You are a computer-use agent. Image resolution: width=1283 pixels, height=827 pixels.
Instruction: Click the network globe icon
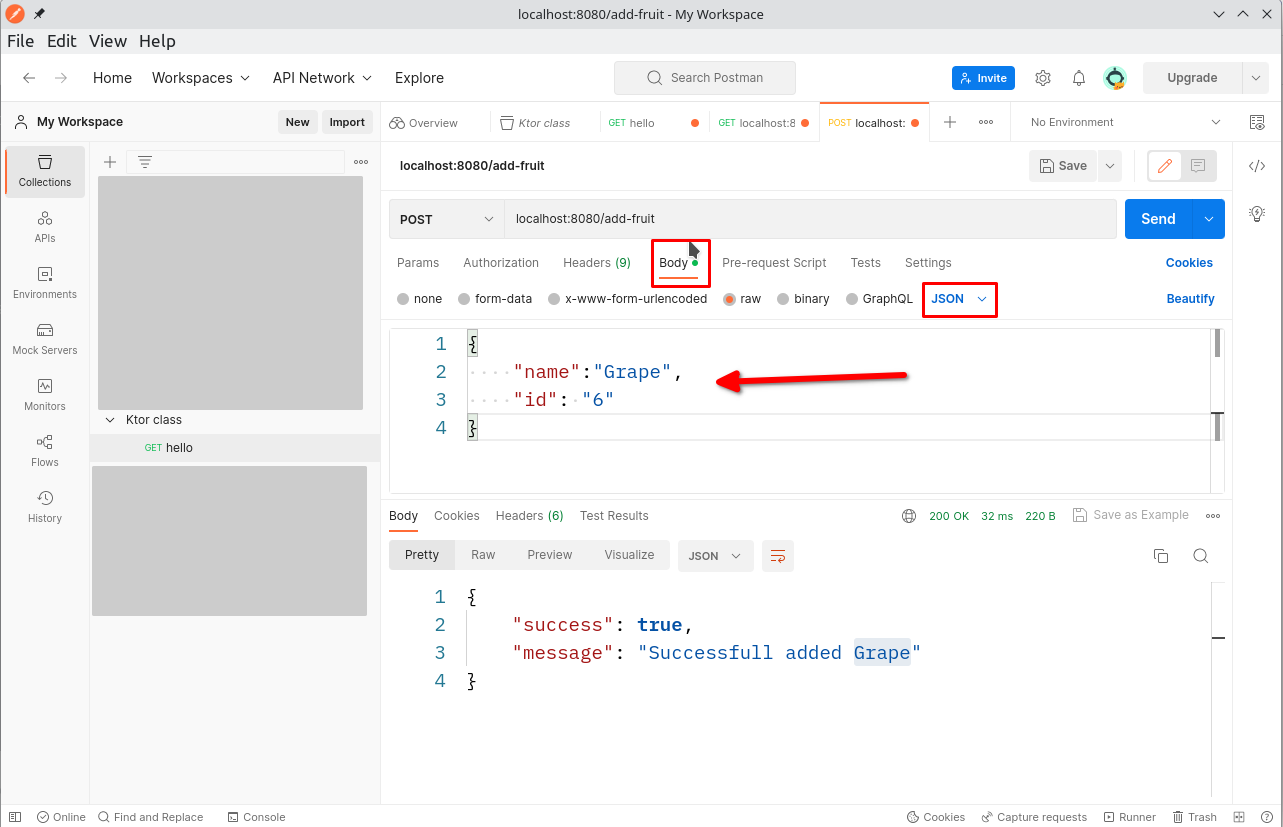(x=909, y=516)
